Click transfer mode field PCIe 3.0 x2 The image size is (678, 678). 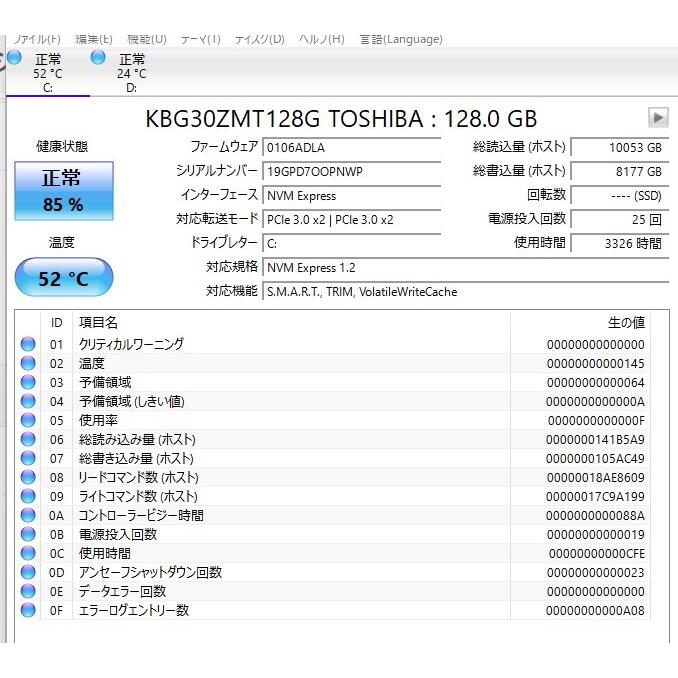(352, 220)
